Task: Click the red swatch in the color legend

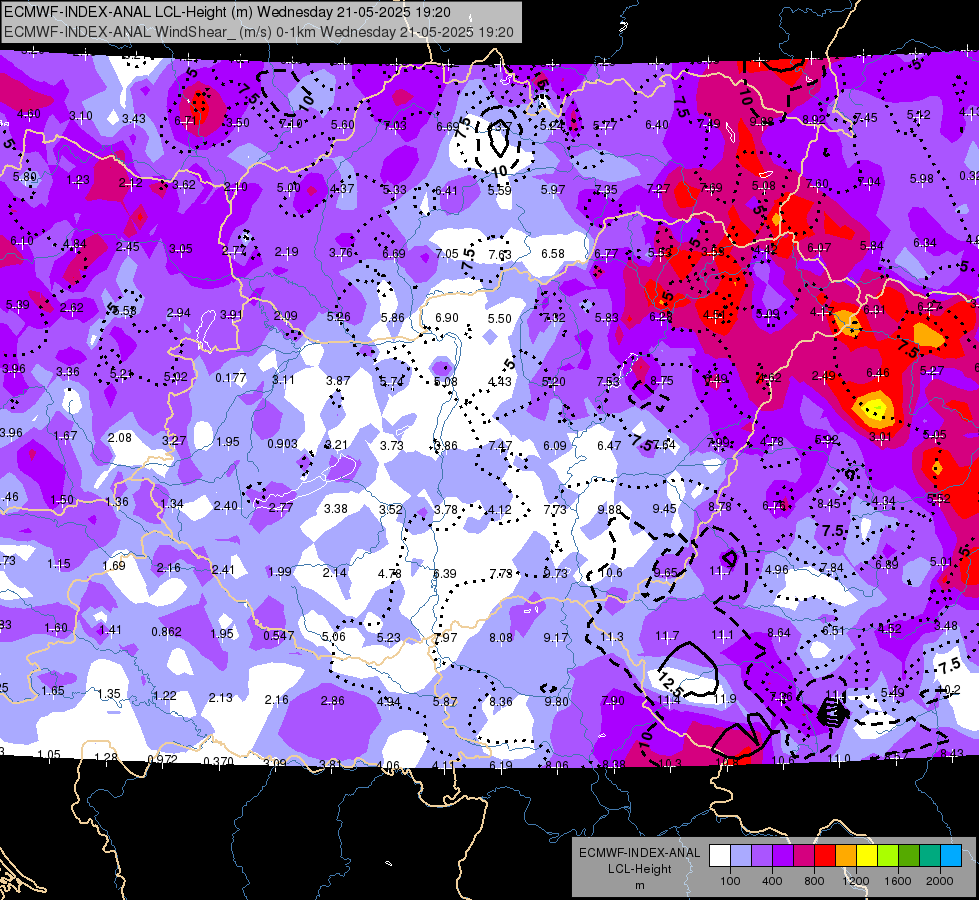Action: tap(825, 856)
